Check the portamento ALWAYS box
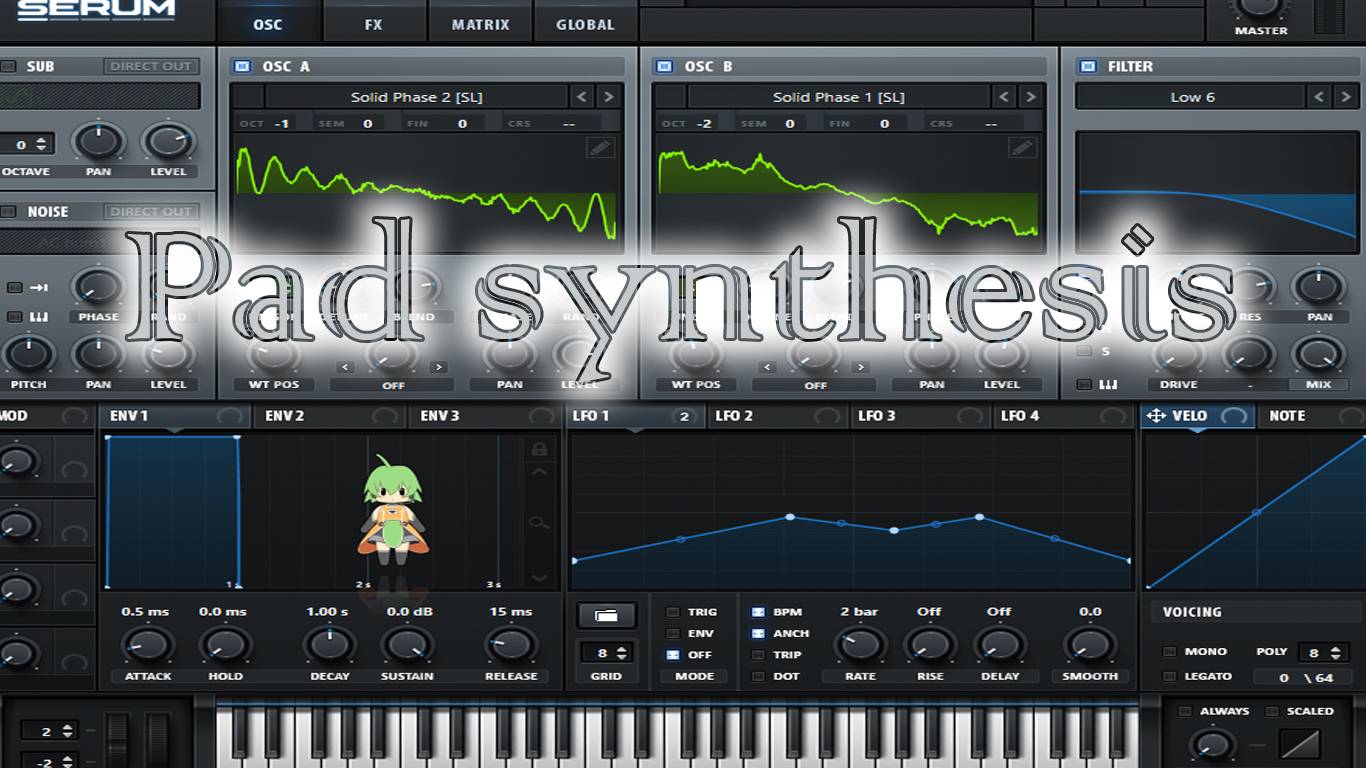Screen dimensions: 1366x768 point(1186,711)
